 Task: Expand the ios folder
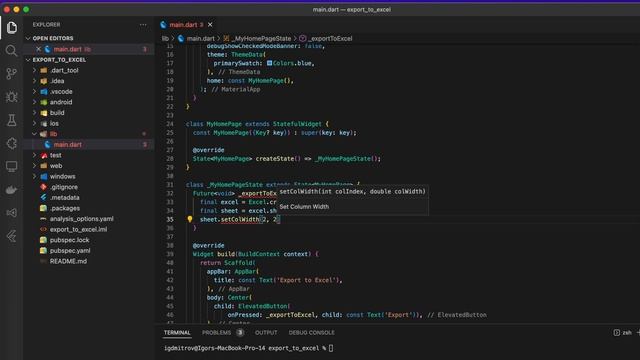point(34,123)
